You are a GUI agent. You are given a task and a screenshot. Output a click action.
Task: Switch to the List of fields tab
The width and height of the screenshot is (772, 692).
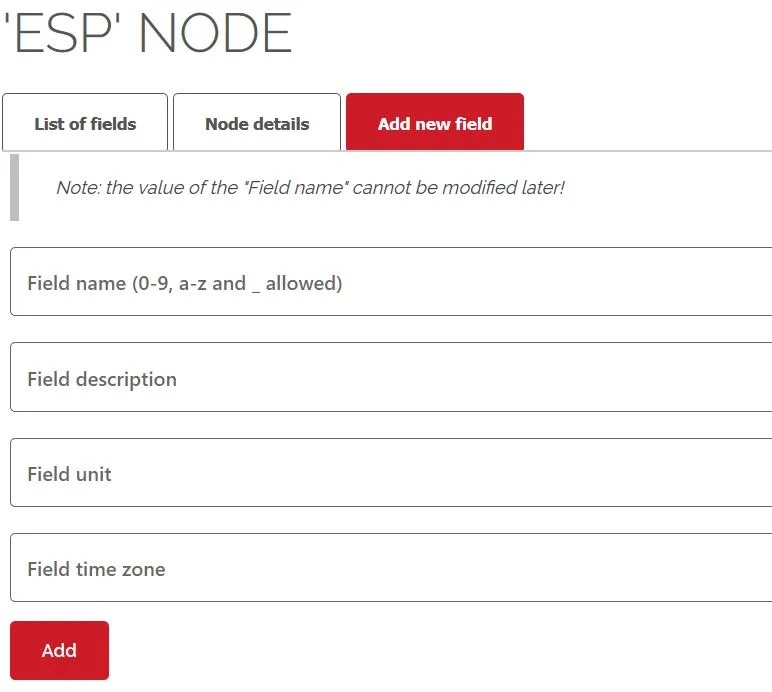tap(85, 122)
